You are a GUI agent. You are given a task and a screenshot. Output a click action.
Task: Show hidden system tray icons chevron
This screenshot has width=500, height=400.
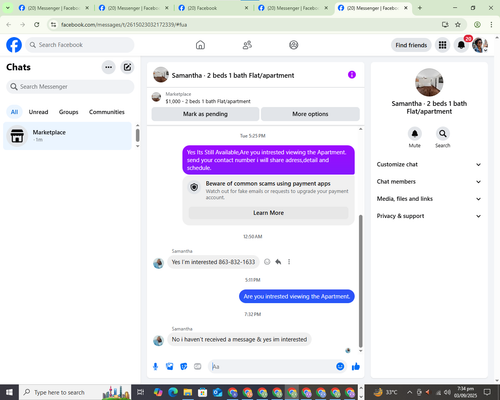(410, 392)
